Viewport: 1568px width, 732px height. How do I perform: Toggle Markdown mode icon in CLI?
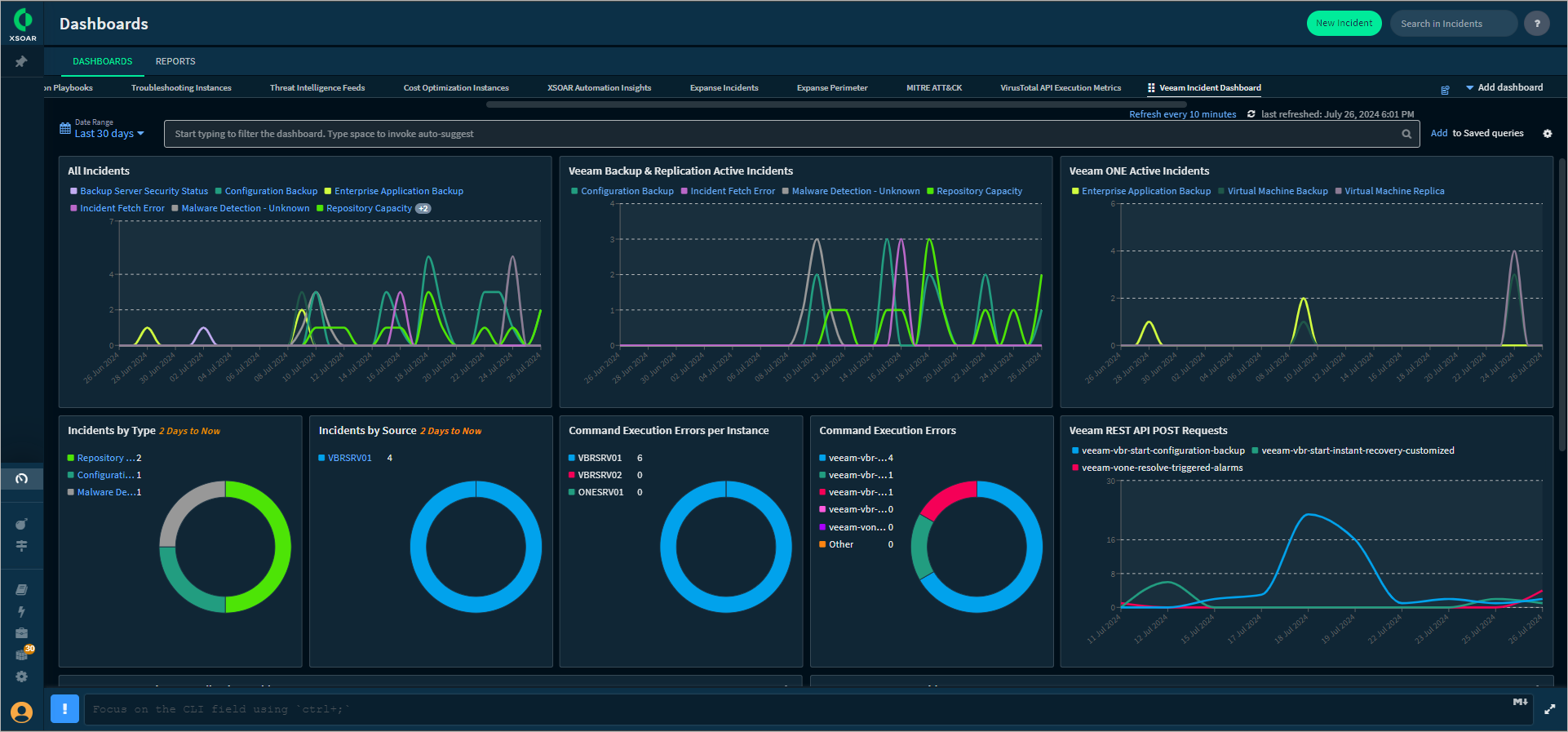tap(1520, 702)
